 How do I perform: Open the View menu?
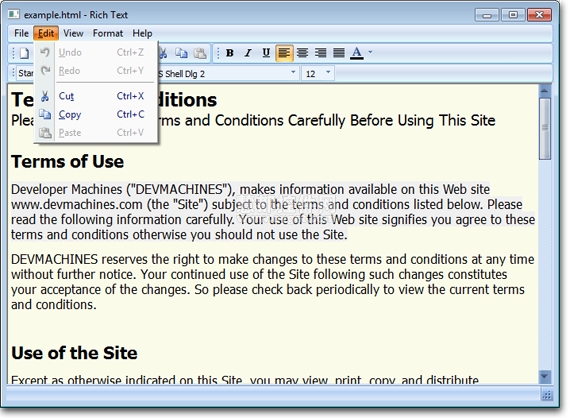tap(73, 33)
